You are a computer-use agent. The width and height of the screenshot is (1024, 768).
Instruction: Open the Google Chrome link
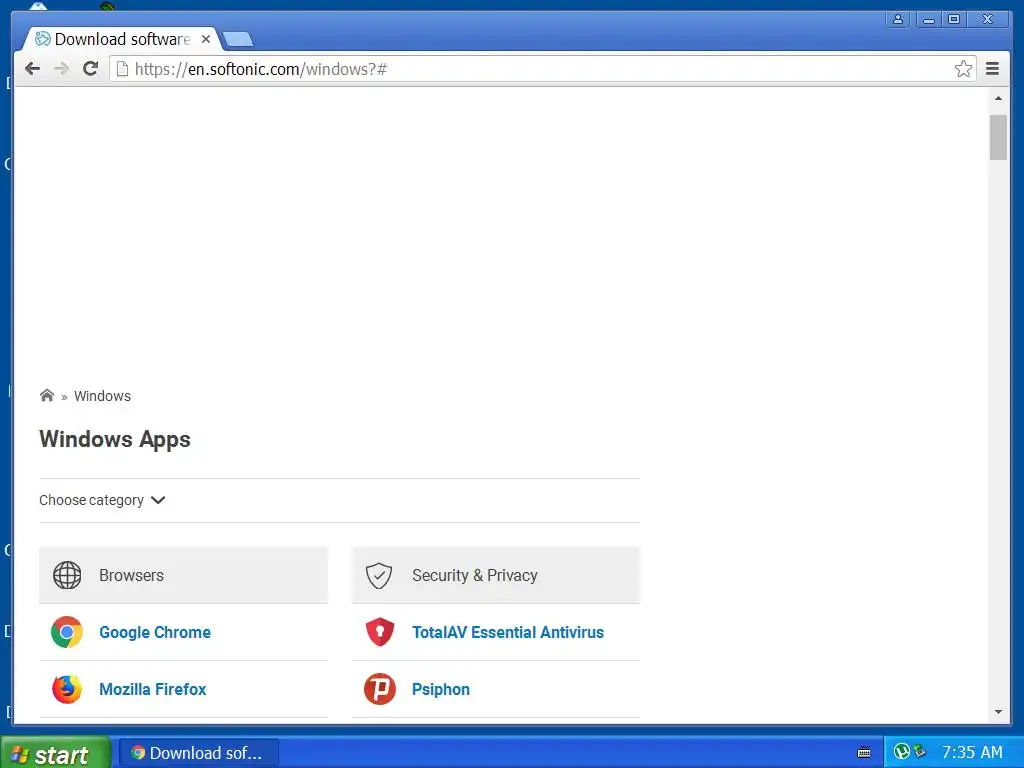click(155, 632)
